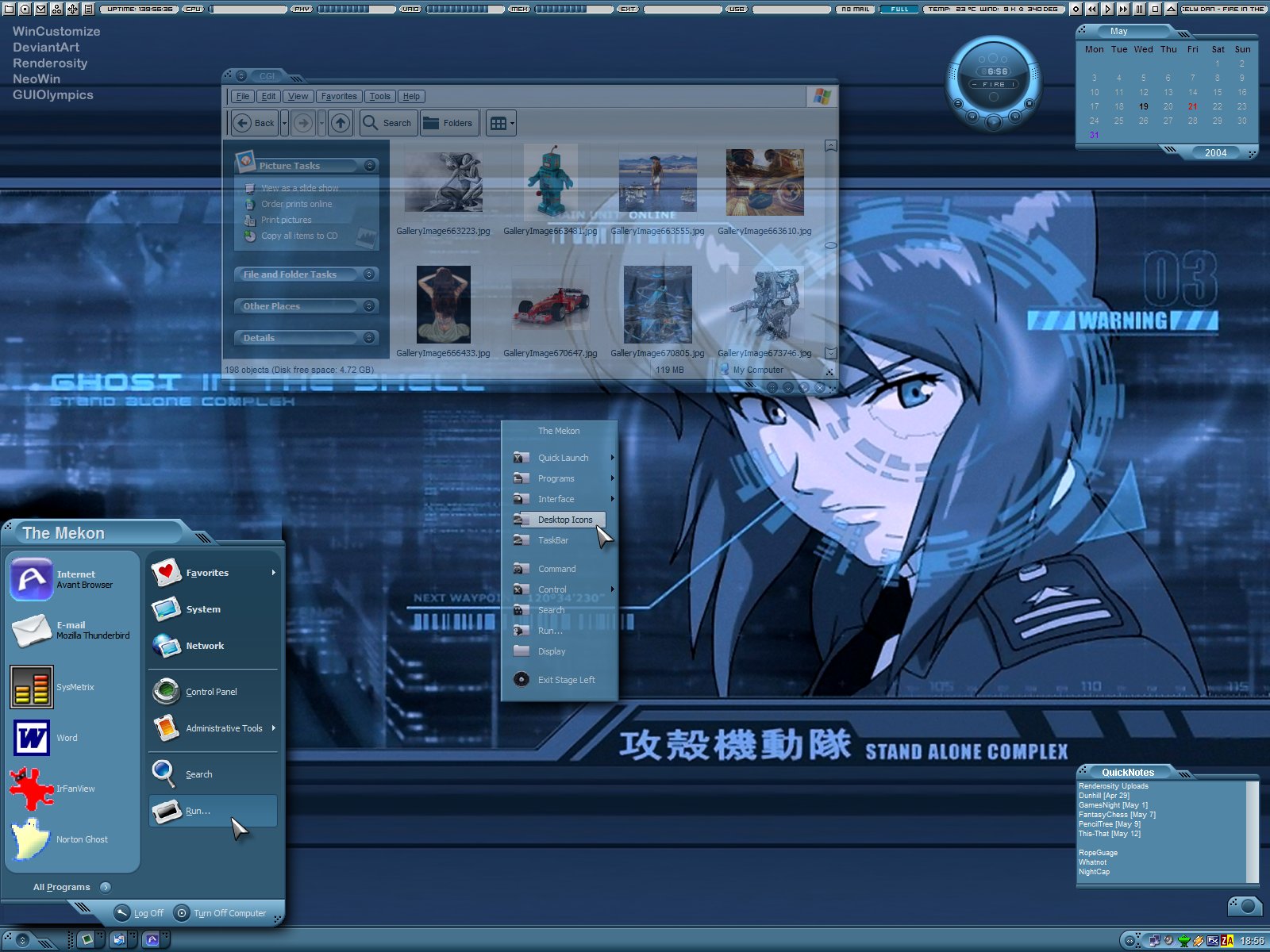The width and height of the screenshot is (1270, 952).
Task: Open Programs submenu in The Mekon menu
Action: (x=564, y=478)
